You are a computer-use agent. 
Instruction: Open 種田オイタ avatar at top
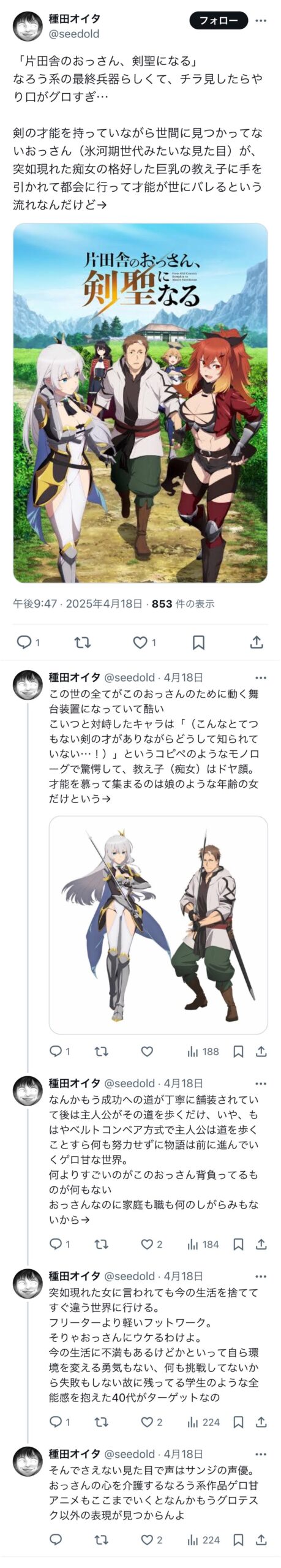[x=28, y=26]
